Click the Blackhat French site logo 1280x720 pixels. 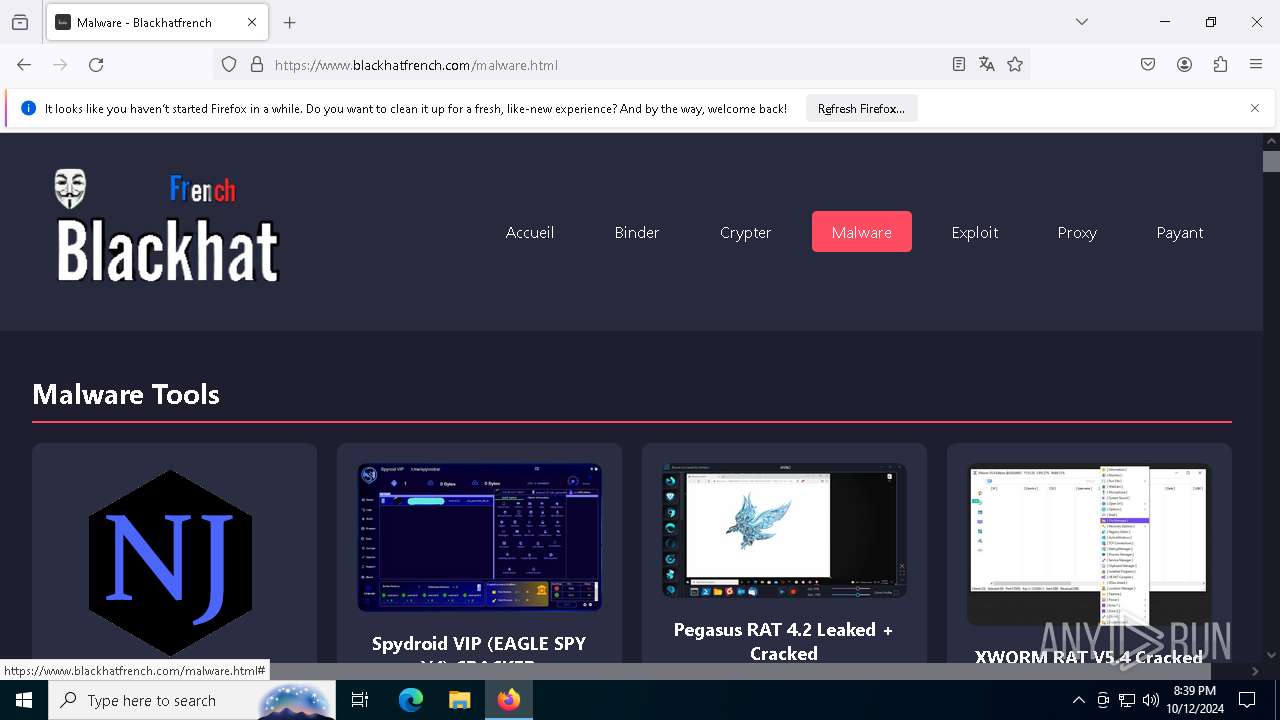(167, 225)
